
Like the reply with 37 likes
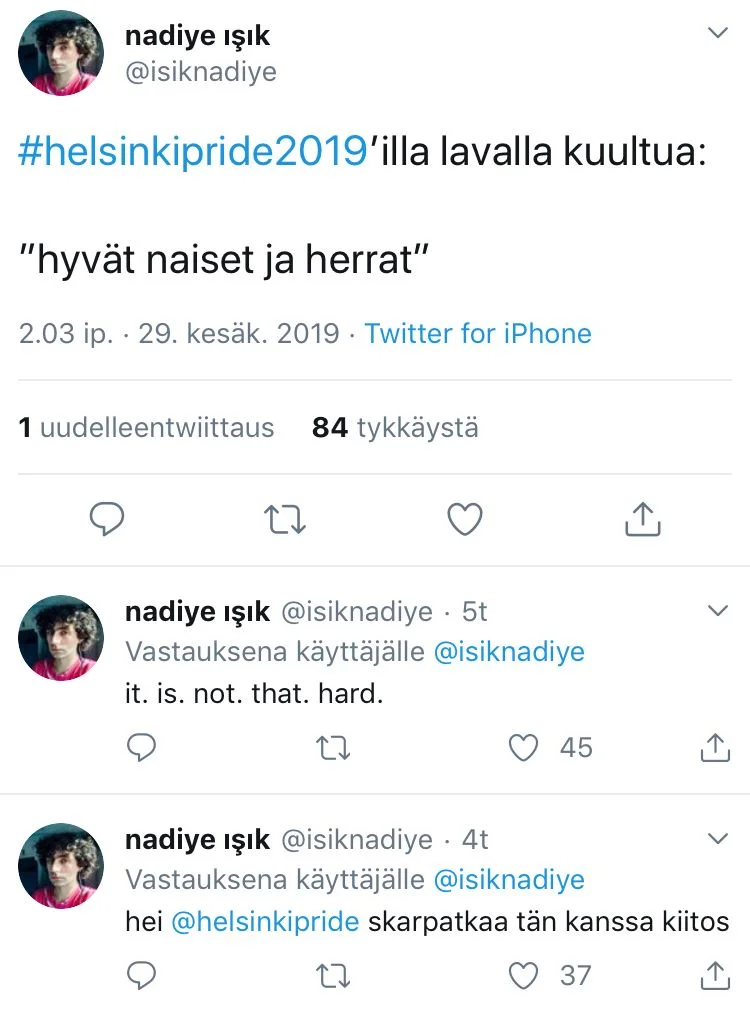pos(524,974)
